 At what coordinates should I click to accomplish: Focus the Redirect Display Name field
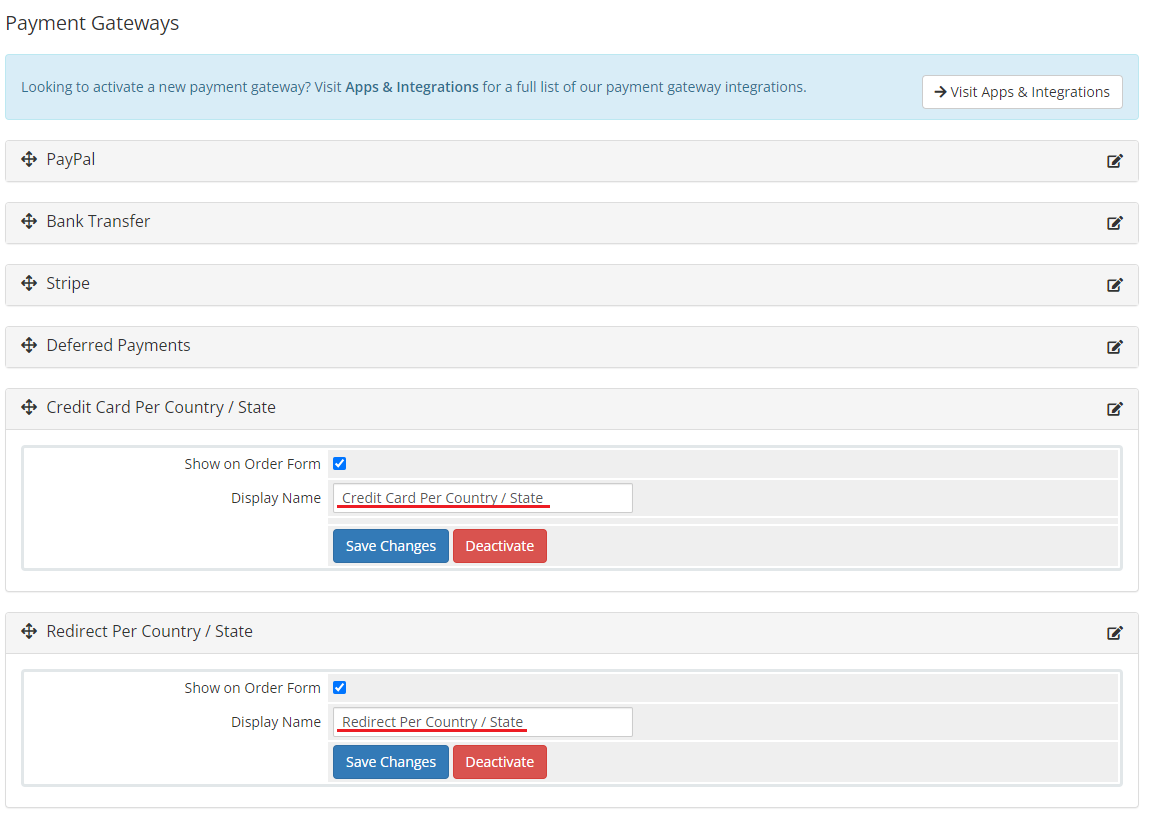tap(483, 722)
